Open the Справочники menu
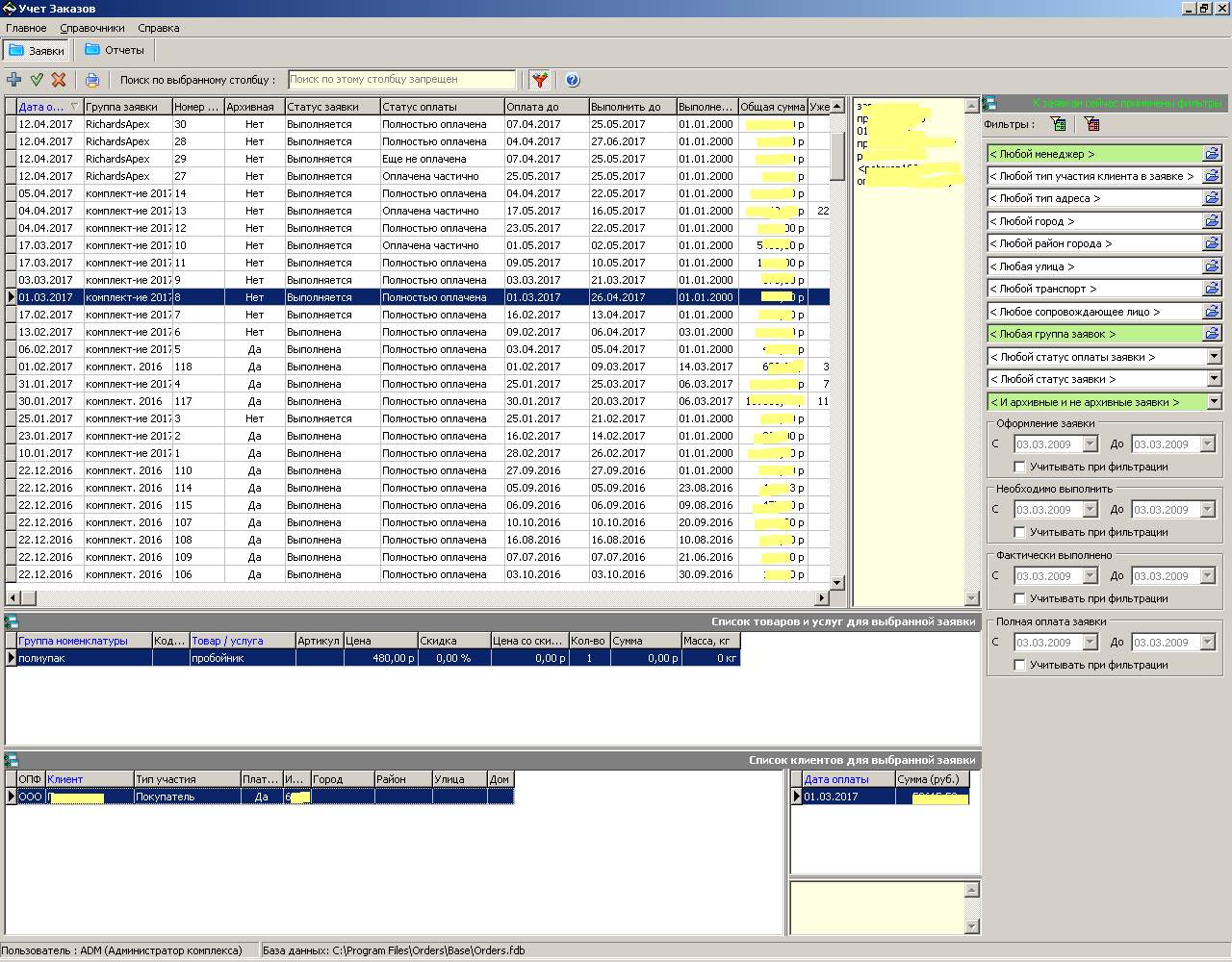Viewport: 1232px width, 962px height. pos(92,28)
